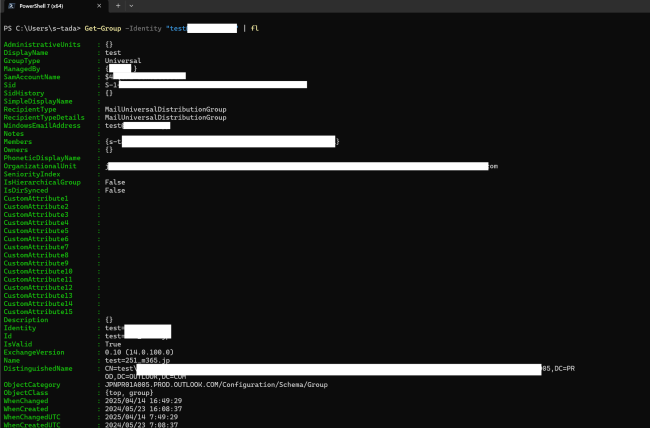Expand the new tab profile dropdown
This screenshot has width=650, height=428.
click(133, 6)
